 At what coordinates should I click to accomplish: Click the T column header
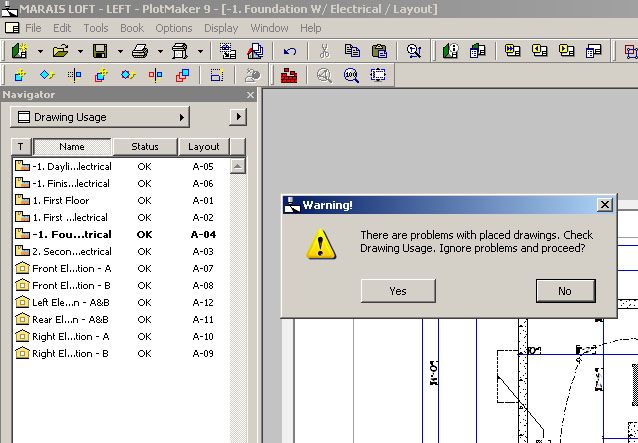coord(21,147)
